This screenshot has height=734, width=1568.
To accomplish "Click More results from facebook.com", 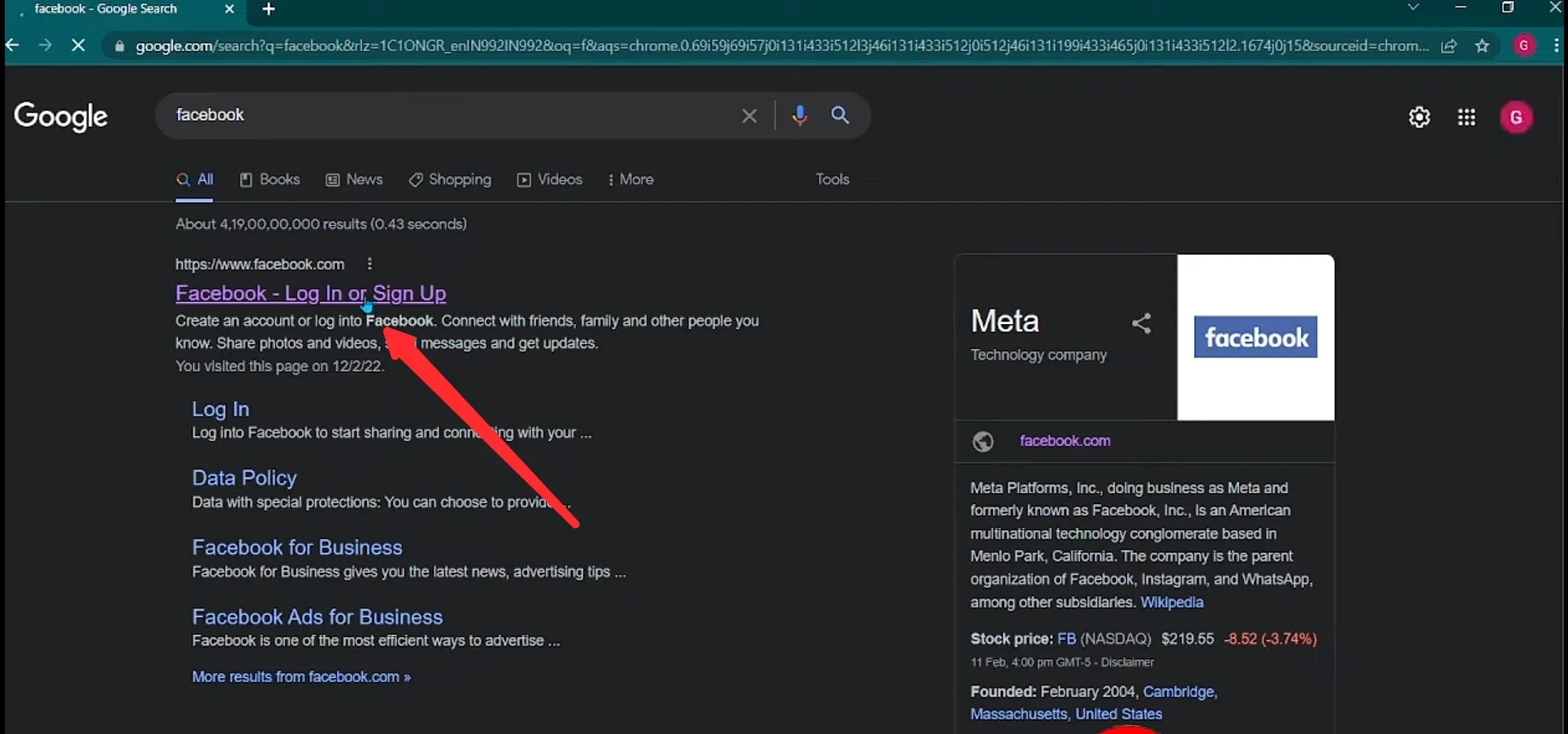I will pos(300,676).
